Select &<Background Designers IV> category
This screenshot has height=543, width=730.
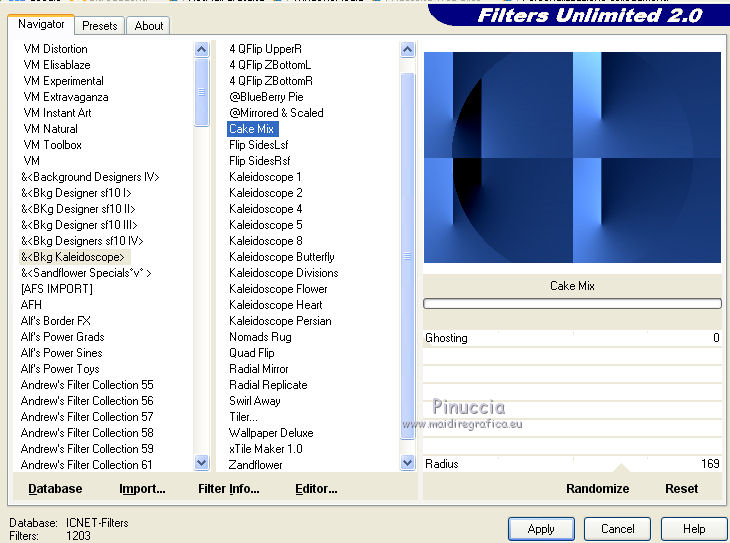tap(90, 177)
